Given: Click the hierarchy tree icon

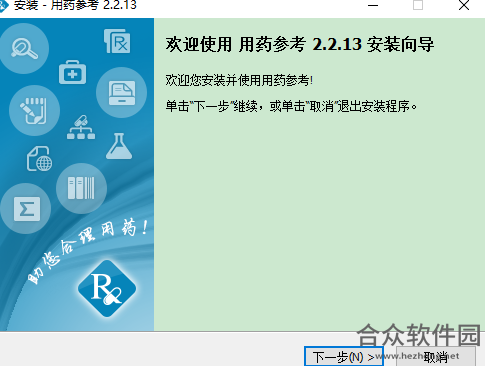Looking at the screenshot, I should coord(81,128).
